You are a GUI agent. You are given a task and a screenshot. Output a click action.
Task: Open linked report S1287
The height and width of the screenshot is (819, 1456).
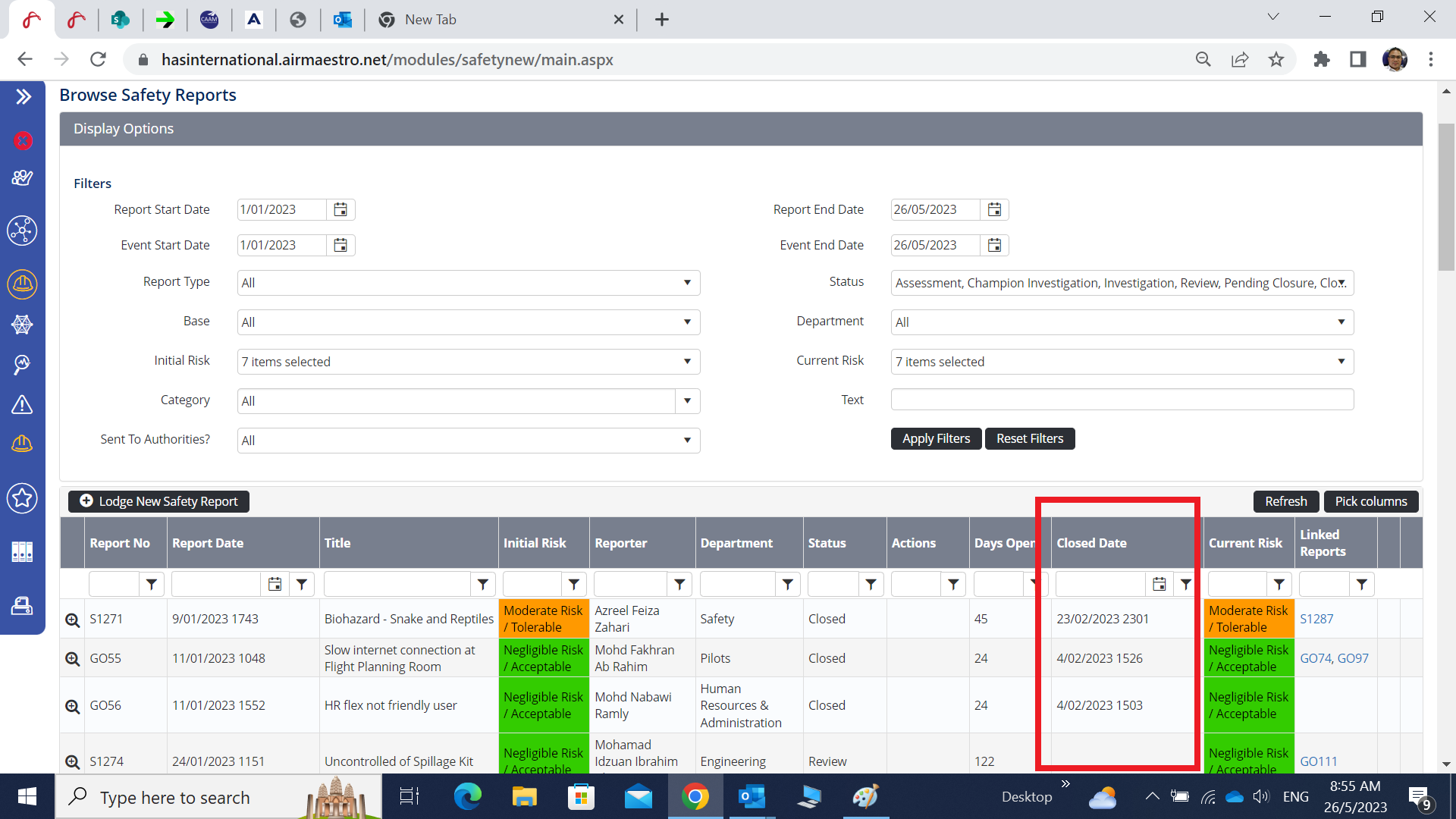(1316, 619)
